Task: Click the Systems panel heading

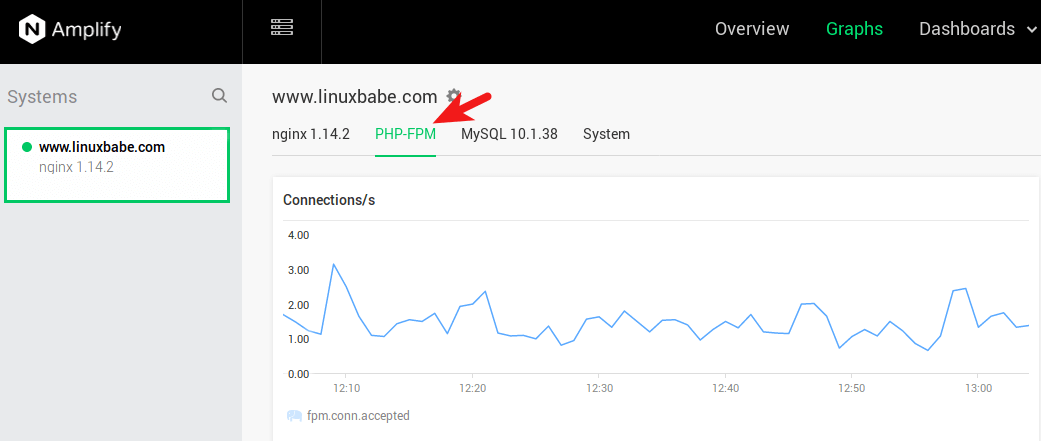Action: [42, 97]
